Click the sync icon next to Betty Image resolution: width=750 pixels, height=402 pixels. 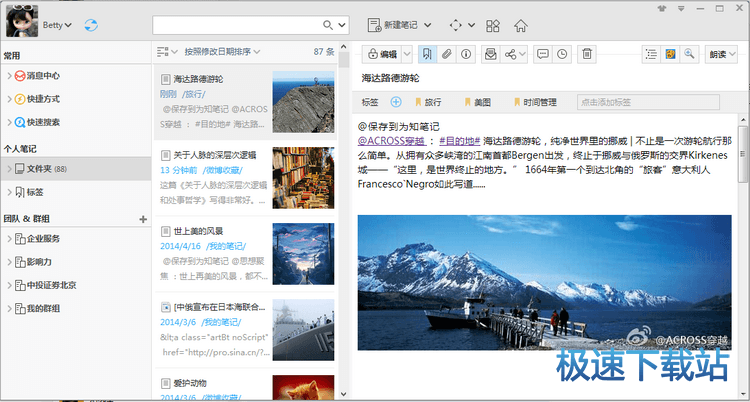click(x=91, y=25)
